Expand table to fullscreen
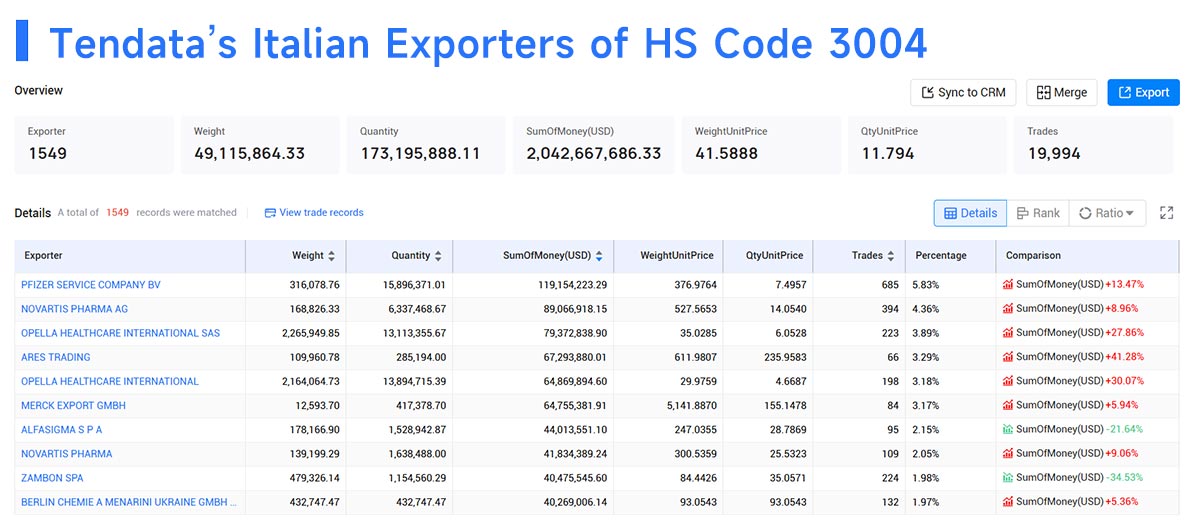Viewport: 1190px width, 529px height. coord(1166,213)
